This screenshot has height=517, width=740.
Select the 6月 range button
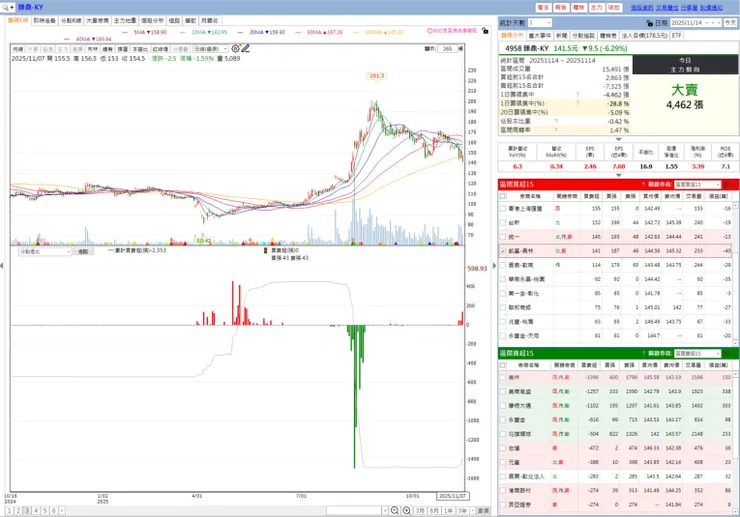(434, 510)
